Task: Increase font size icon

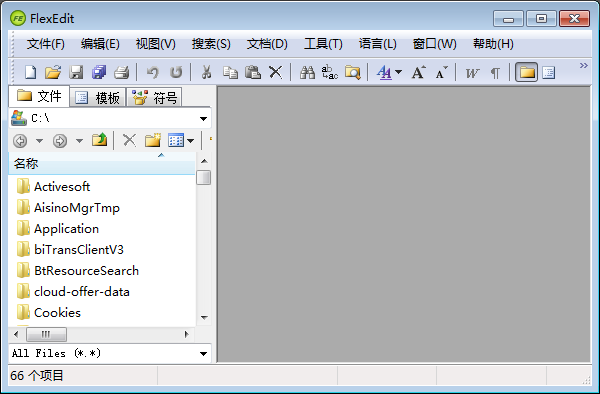Action: [419, 72]
